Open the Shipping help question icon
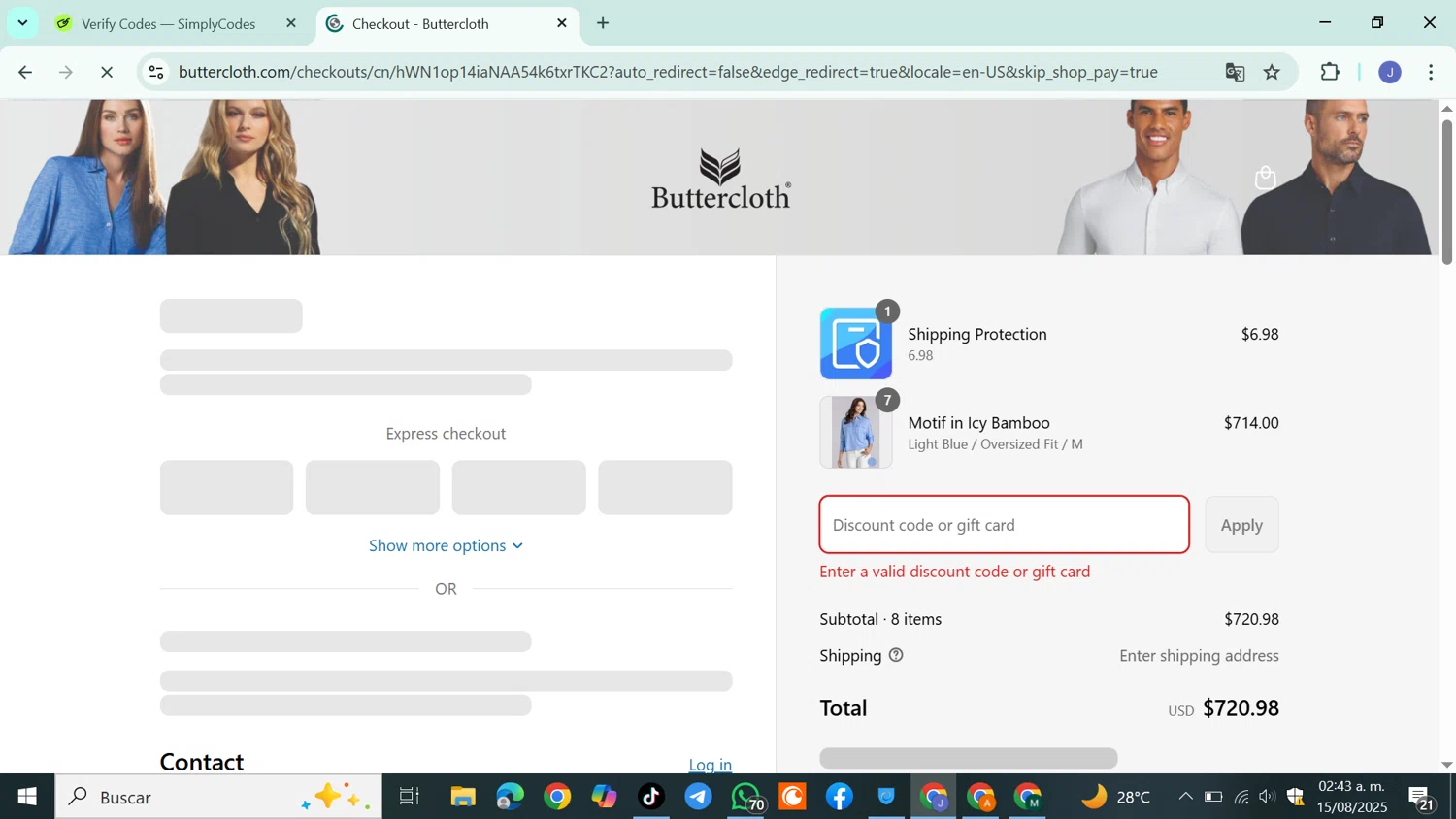 pyautogui.click(x=896, y=655)
